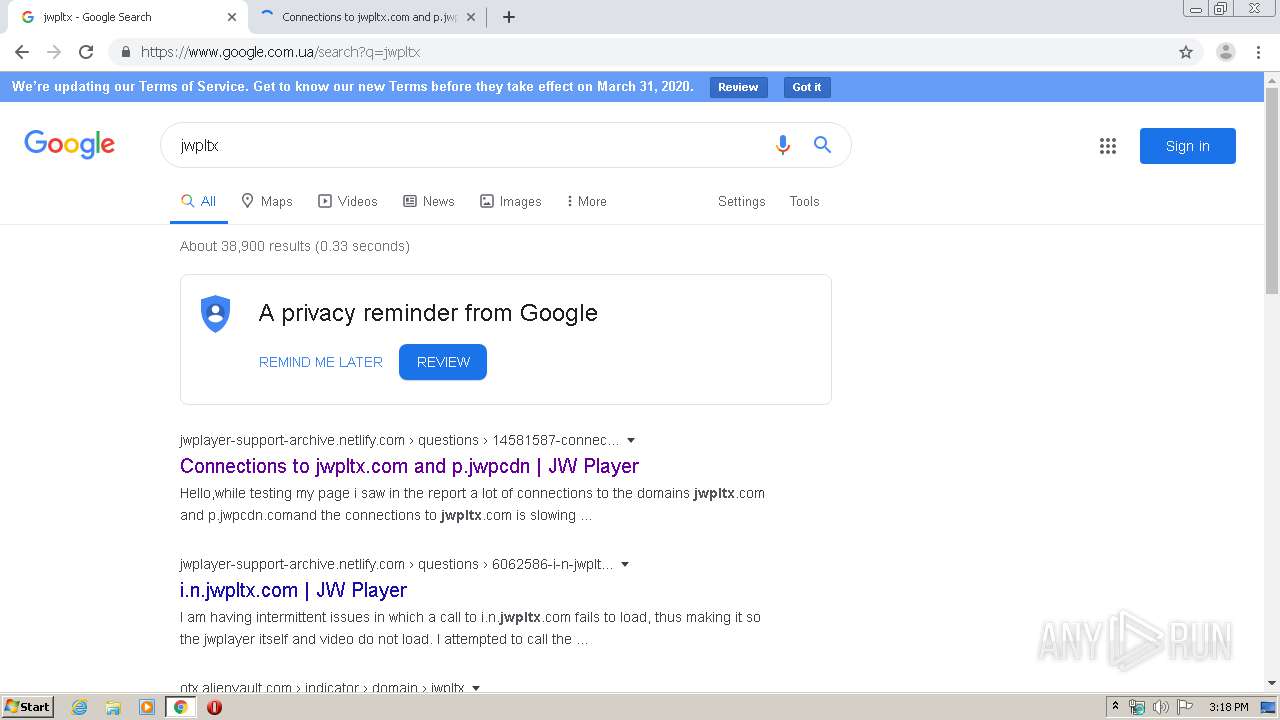This screenshot has height=720, width=1280.
Task: Close the jwpltx Google Search tab
Action: coord(232,17)
